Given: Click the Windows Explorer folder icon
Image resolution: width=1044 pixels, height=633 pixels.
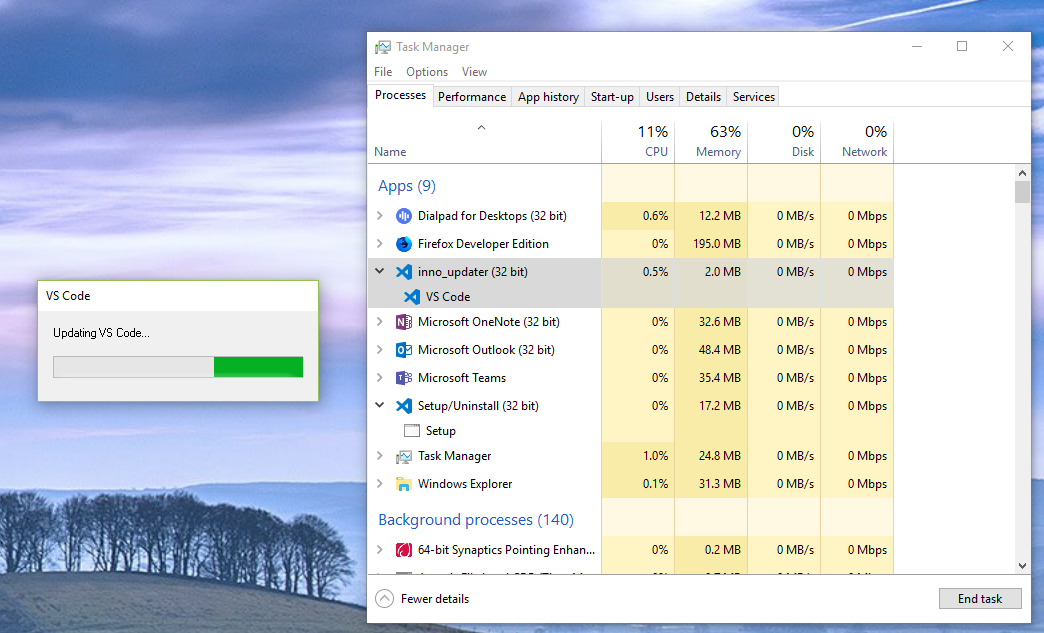Looking at the screenshot, I should 404,483.
